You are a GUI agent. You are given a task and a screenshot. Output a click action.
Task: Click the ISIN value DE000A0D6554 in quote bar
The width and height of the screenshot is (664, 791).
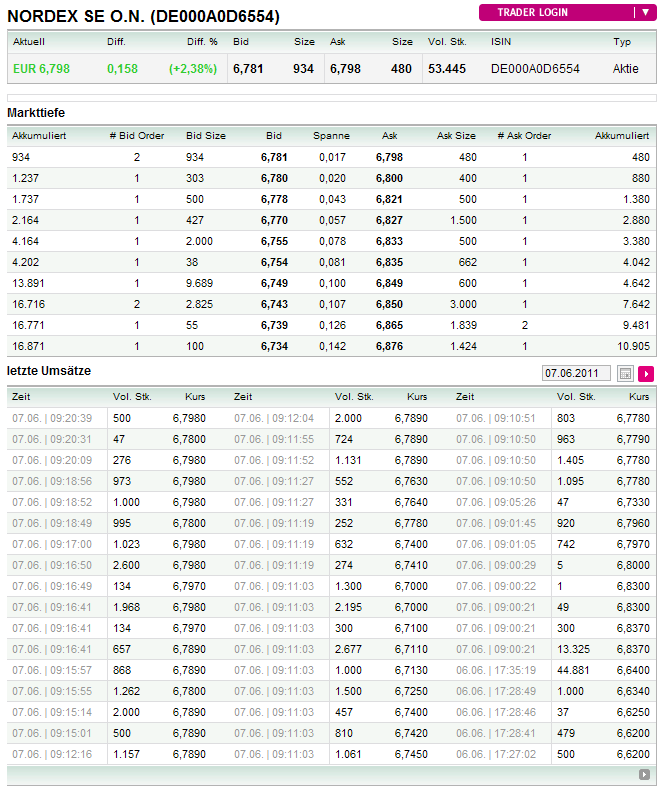[x=535, y=69]
